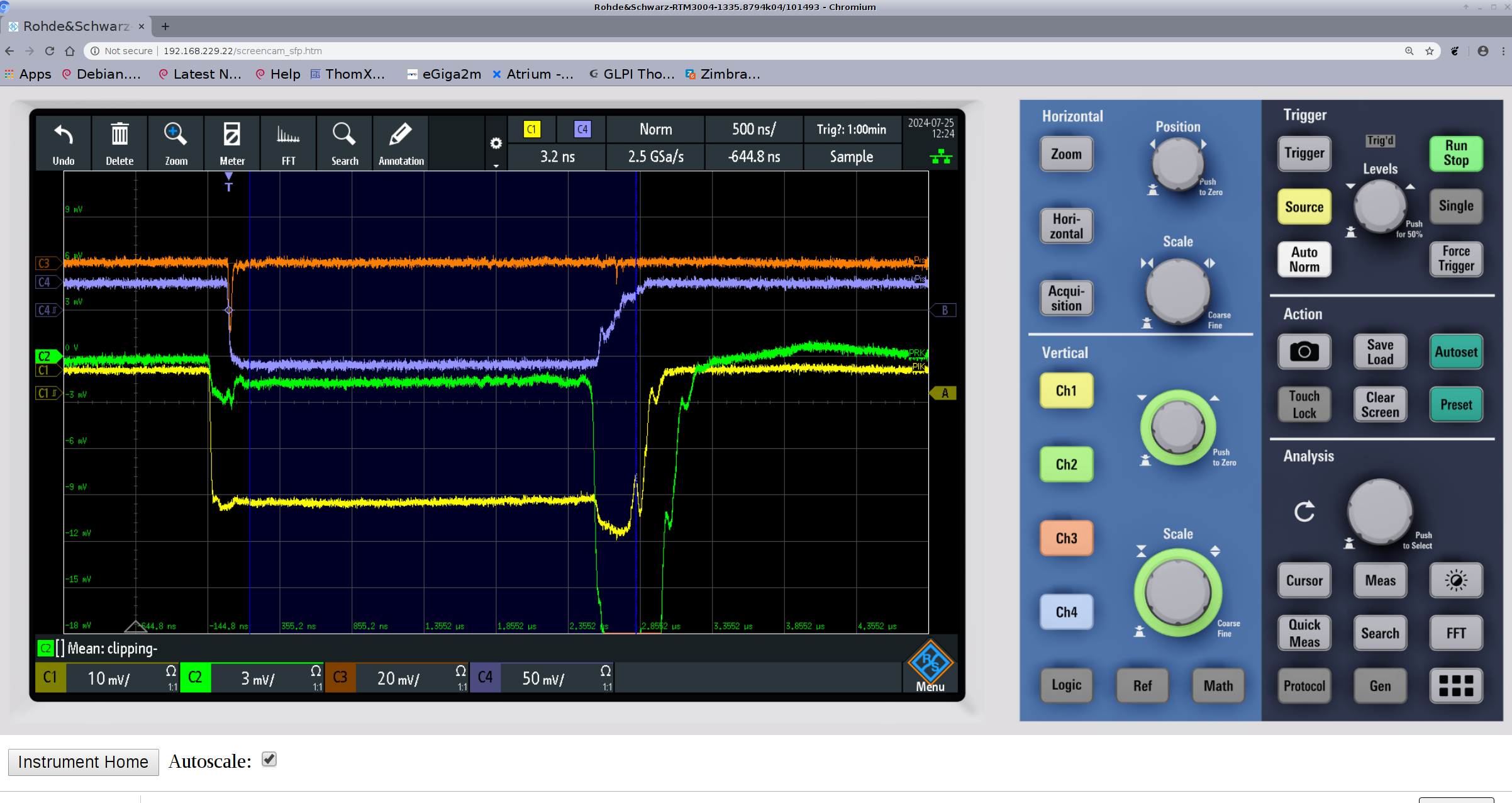The height and width of the screenshot is (803, 1512).
Task: Open the 500 ns/ timebase setting
Action: (753, 130)
